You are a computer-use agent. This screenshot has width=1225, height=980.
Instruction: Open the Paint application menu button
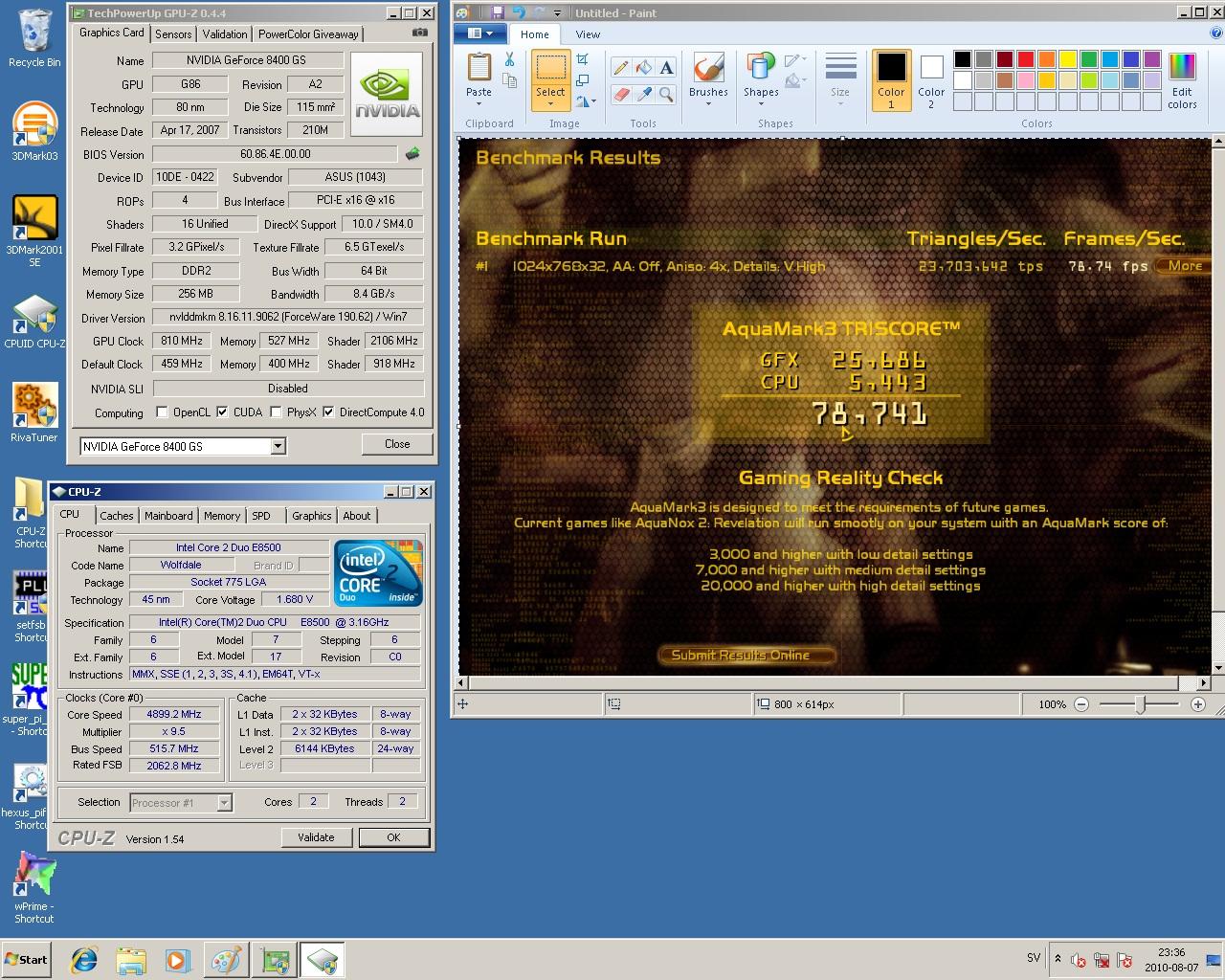click(481, 33)
